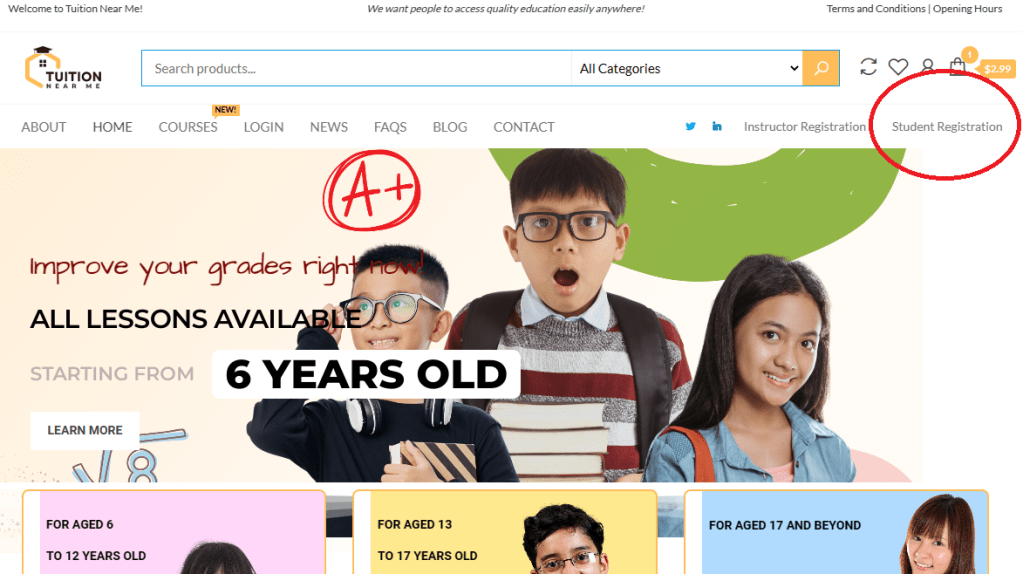This screenshot has height=574, width=1023.
Task: Open the Student Registration link
Action: click(947, 127)
